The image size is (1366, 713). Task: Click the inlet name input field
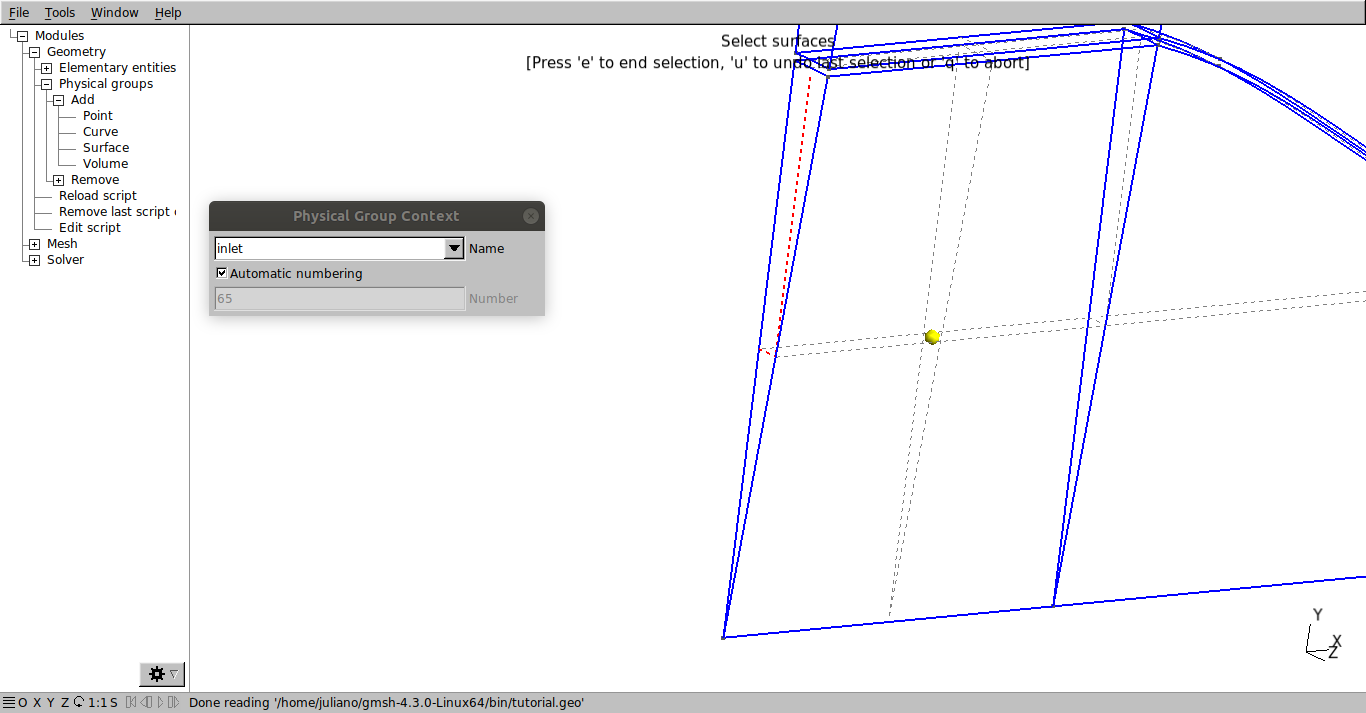[329, 248]
